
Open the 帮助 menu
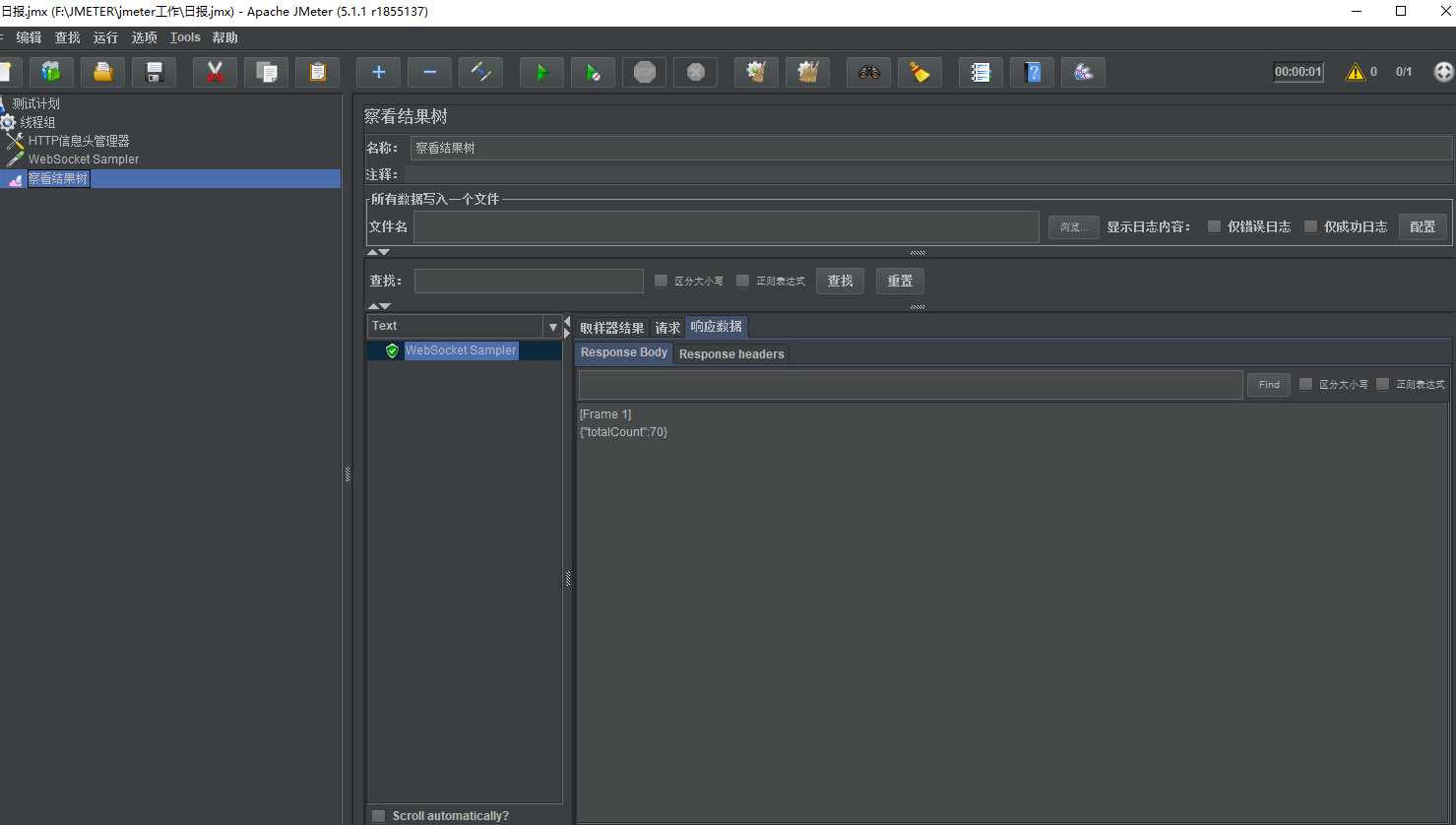(x=224, y=37)
